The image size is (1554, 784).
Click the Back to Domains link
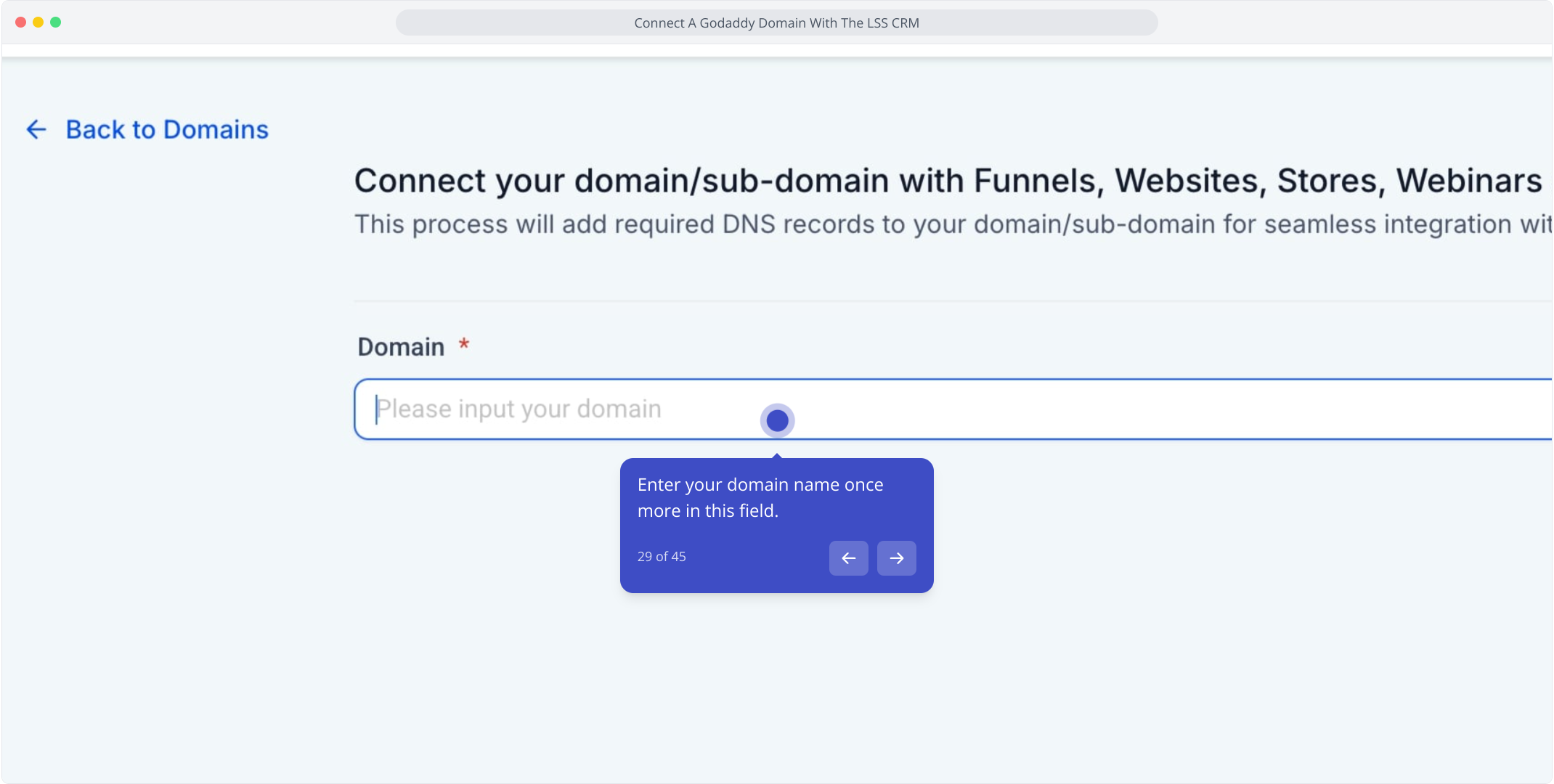[167, 129]
